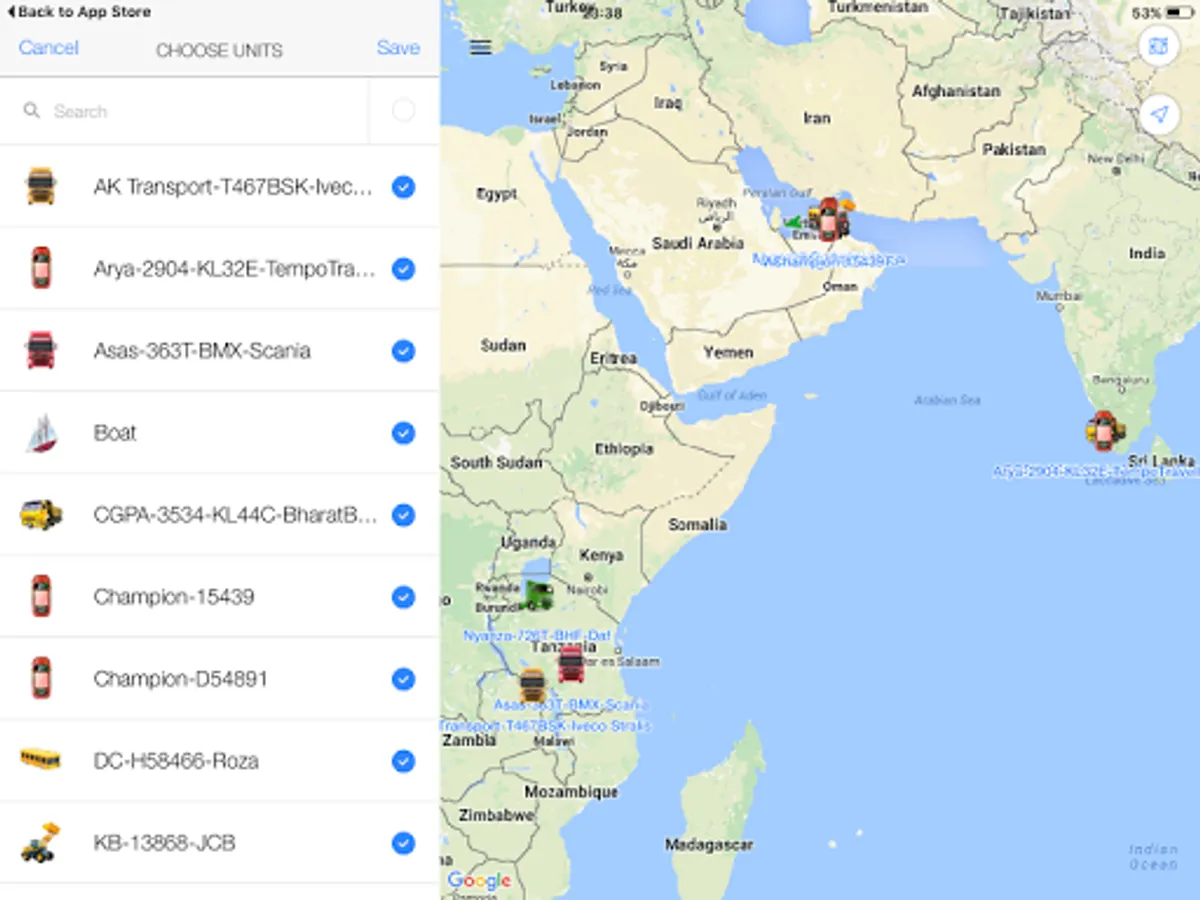Uncheck the Asas-363T-BMX-Scania checkmark
Viewport: 1200px width, 900px height.
click(403, 351)
